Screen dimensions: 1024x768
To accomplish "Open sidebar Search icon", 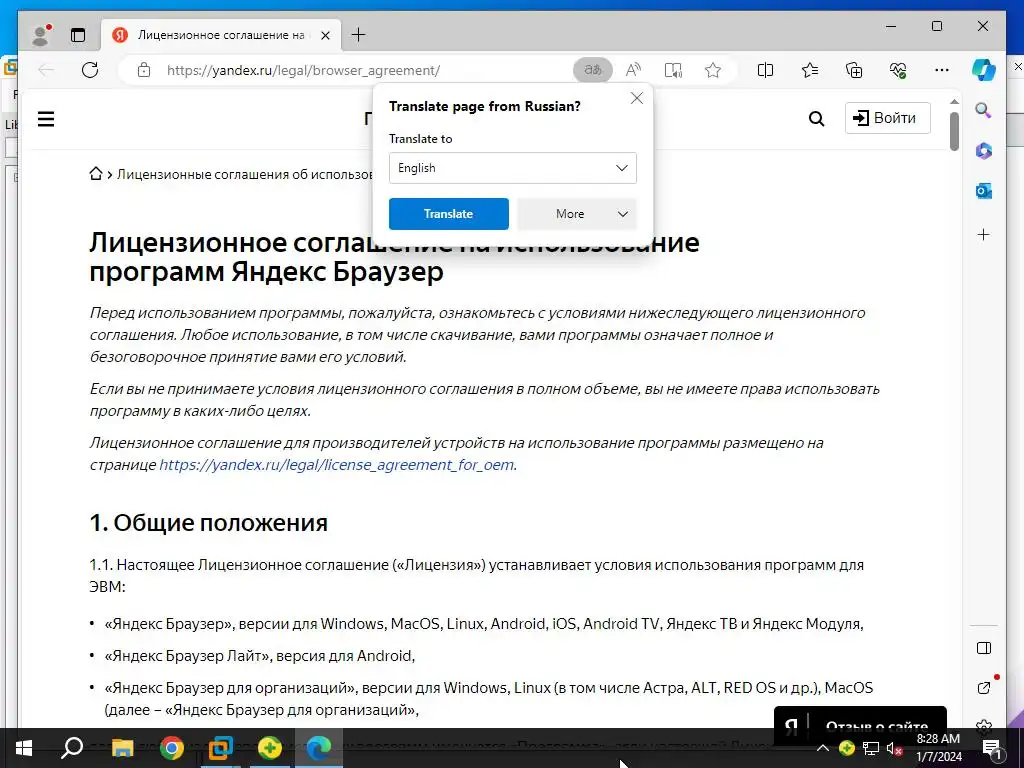I will pos(984,110).
